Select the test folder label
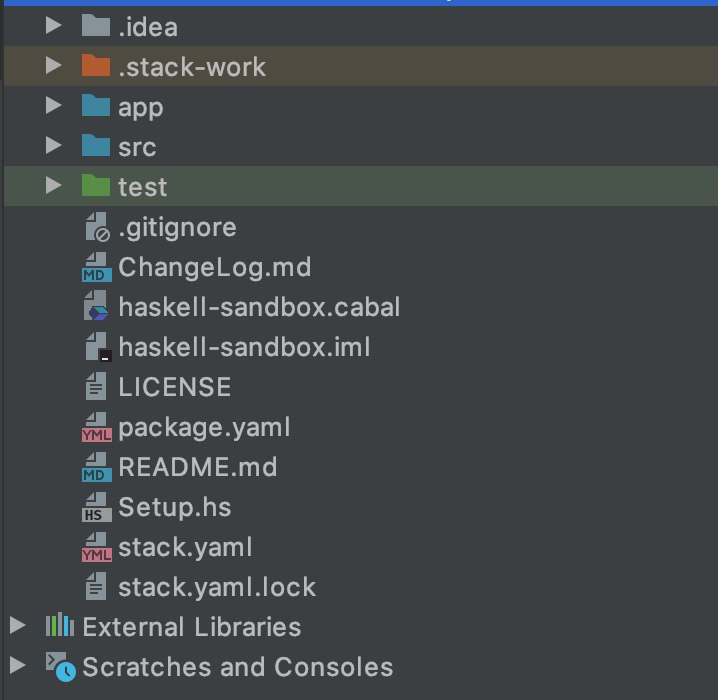This screenshot has height=700, width=718. [142, 187]
